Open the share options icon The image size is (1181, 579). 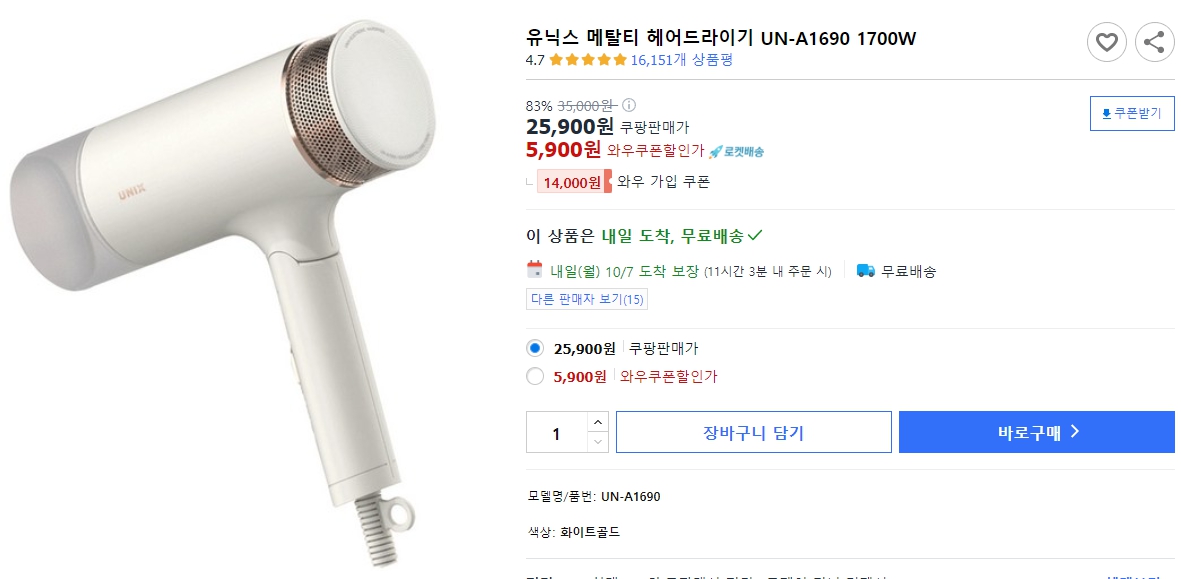pos(1154,42)
